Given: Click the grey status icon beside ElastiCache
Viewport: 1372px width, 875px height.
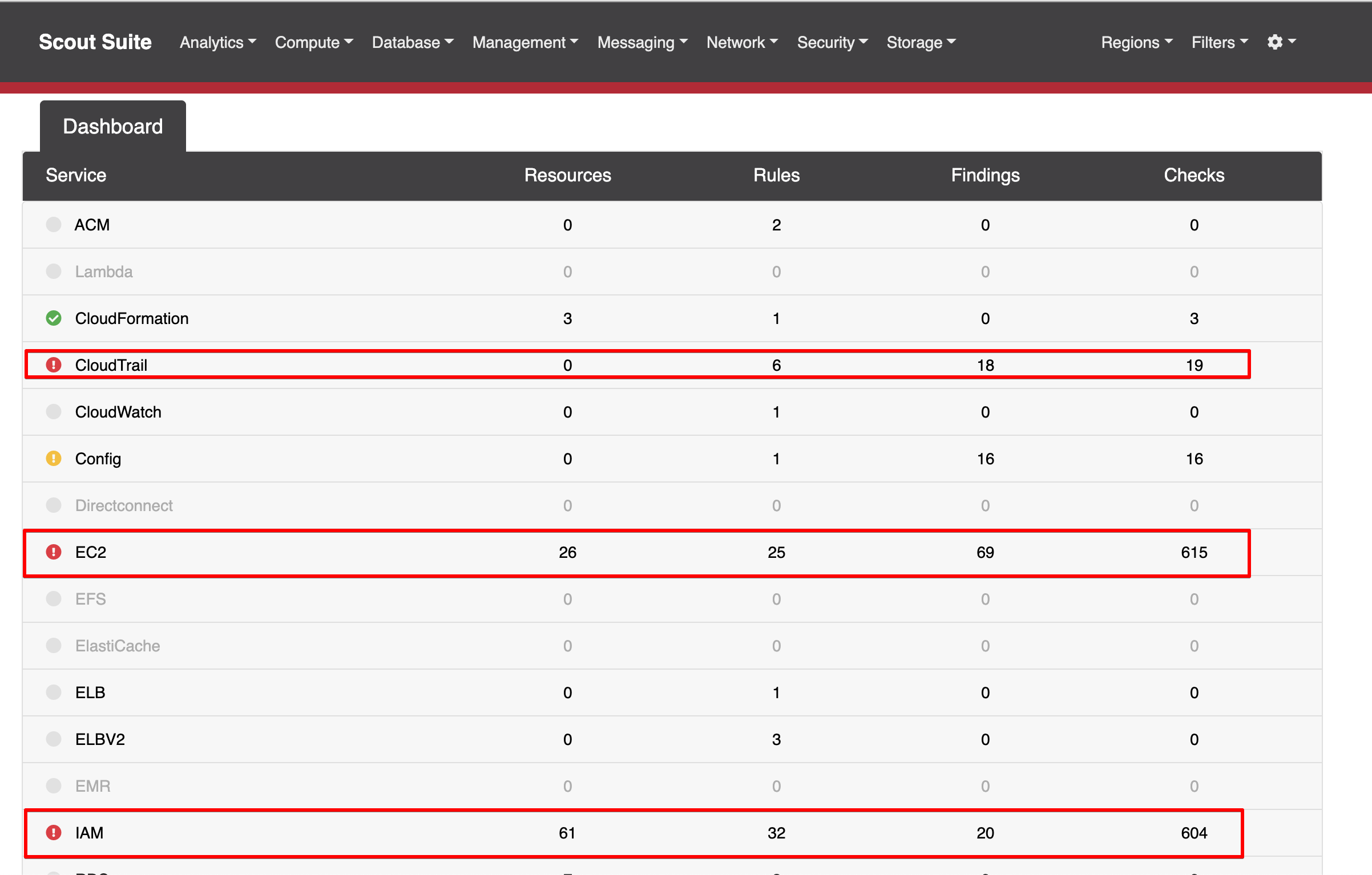Looking at the screenshot, I should coord(54,645).
